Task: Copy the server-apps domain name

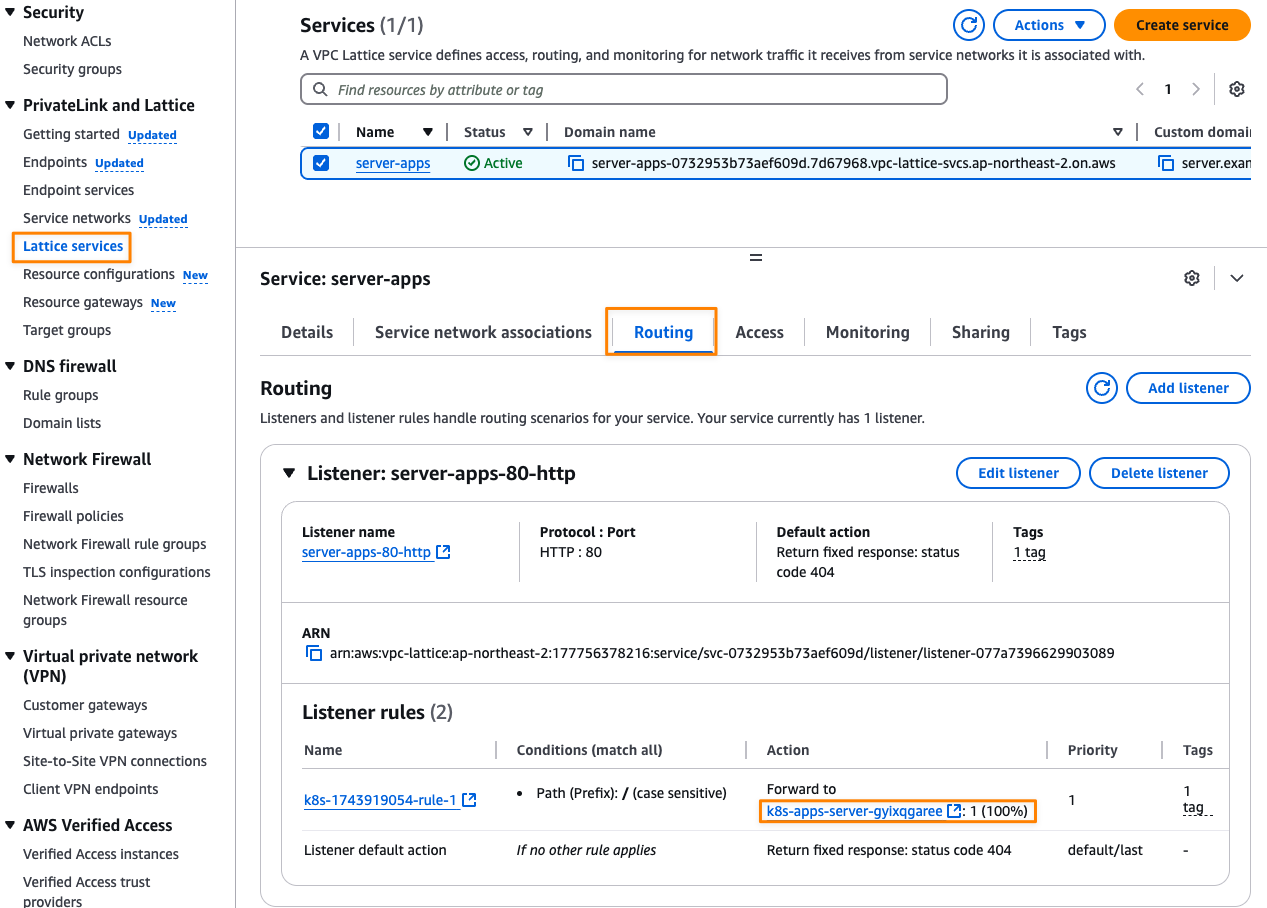Action: point(576,163)
